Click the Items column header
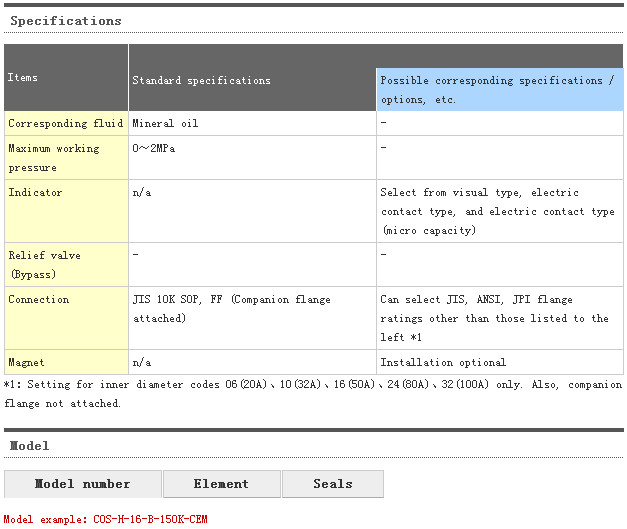Viewport: 627px width, 529px height. coord(23,77)
